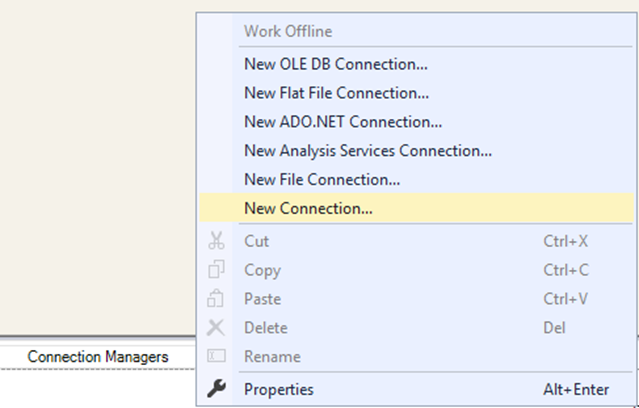This screenshot has width=639, height=408.
Task: Click the Rename icon in menu
Action: [x=216, y=357]
